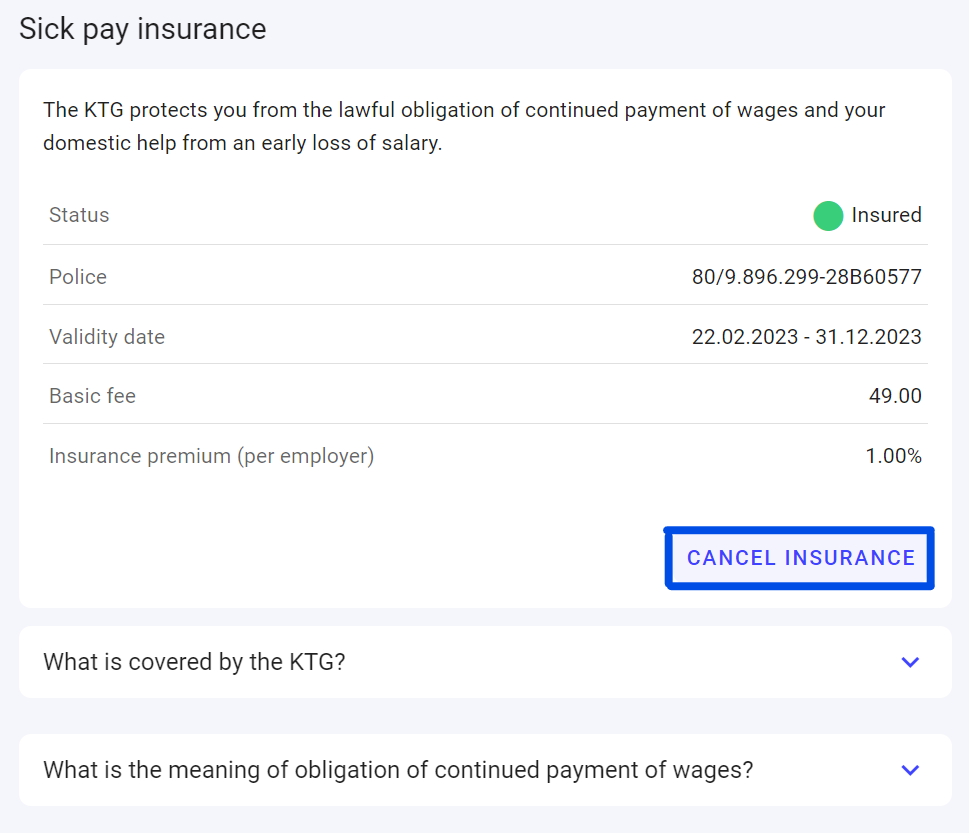Screen dimensions: 969x833
Task: Click the Police row label
Action: pyautogui.click(x=78, y=277)
